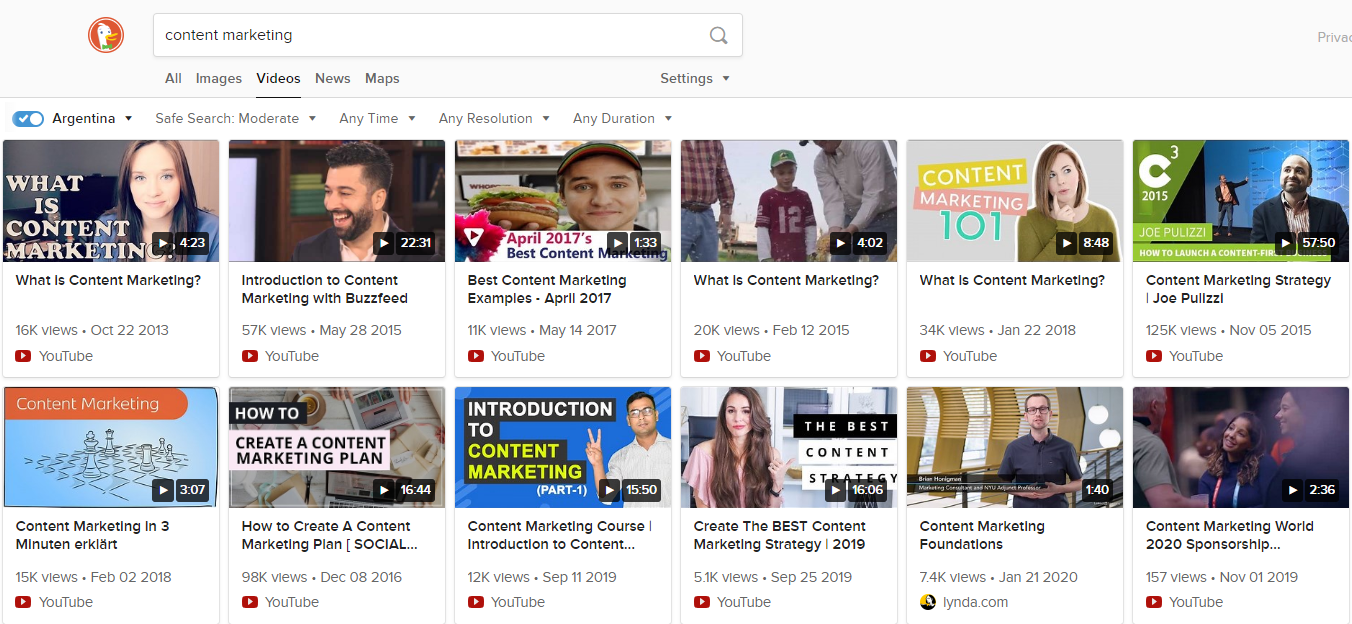
Task: Click the YouTube icon under the 15K views video
Action: click(23, 602)
